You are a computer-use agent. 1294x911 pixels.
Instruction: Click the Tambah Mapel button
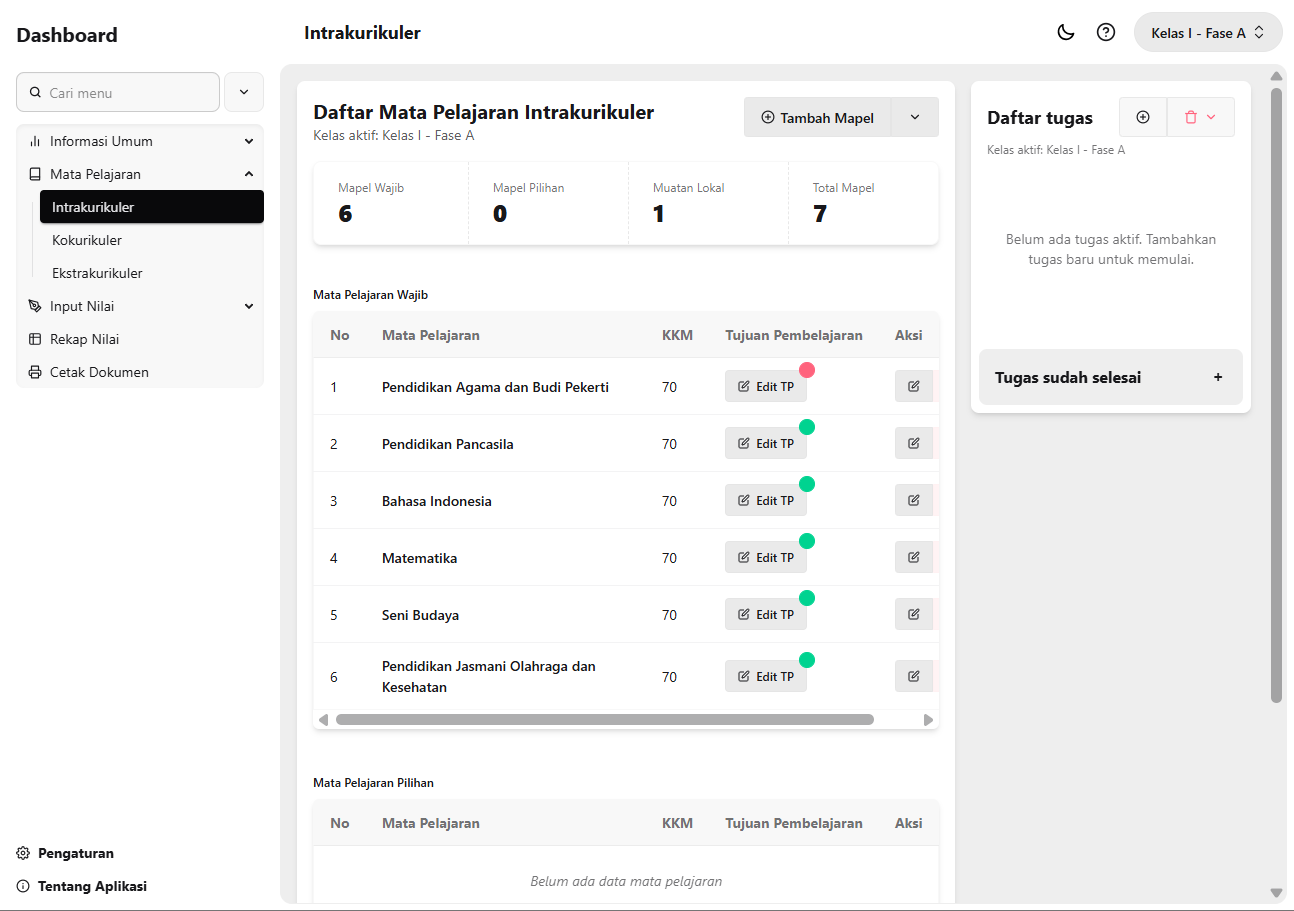point(817,117)
